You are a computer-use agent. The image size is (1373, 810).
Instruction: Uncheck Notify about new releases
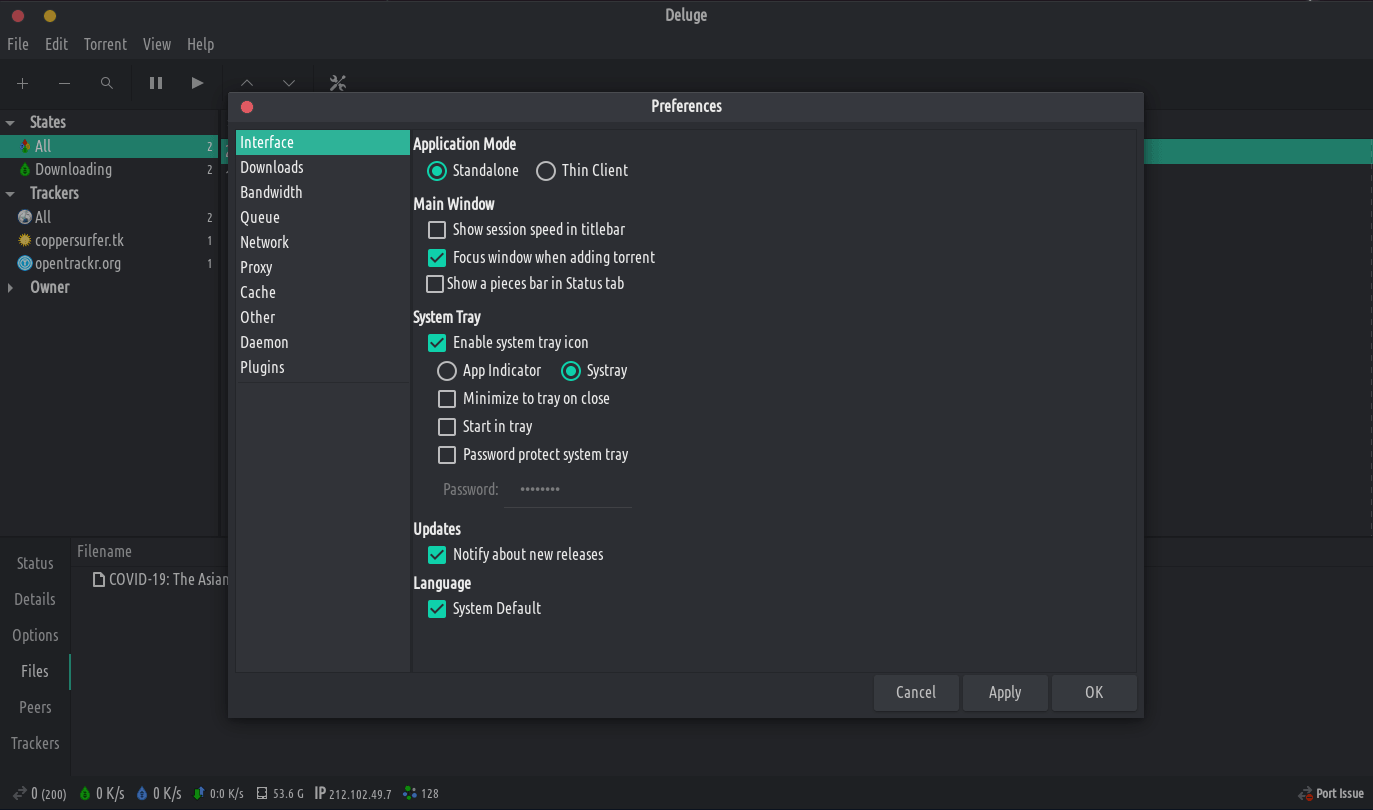click(x=437, y=555)
